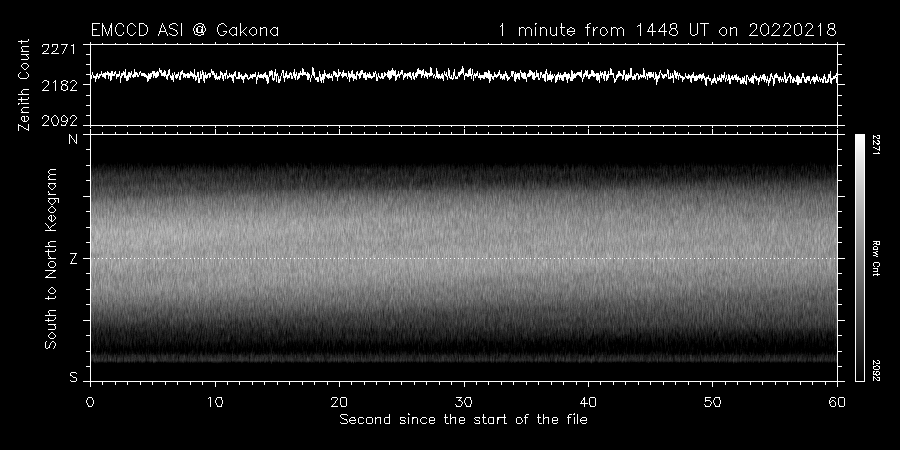Select the 2182 tick on Zenith Count axis
Viewport: 900px width, 450px height.
[62, 85]
